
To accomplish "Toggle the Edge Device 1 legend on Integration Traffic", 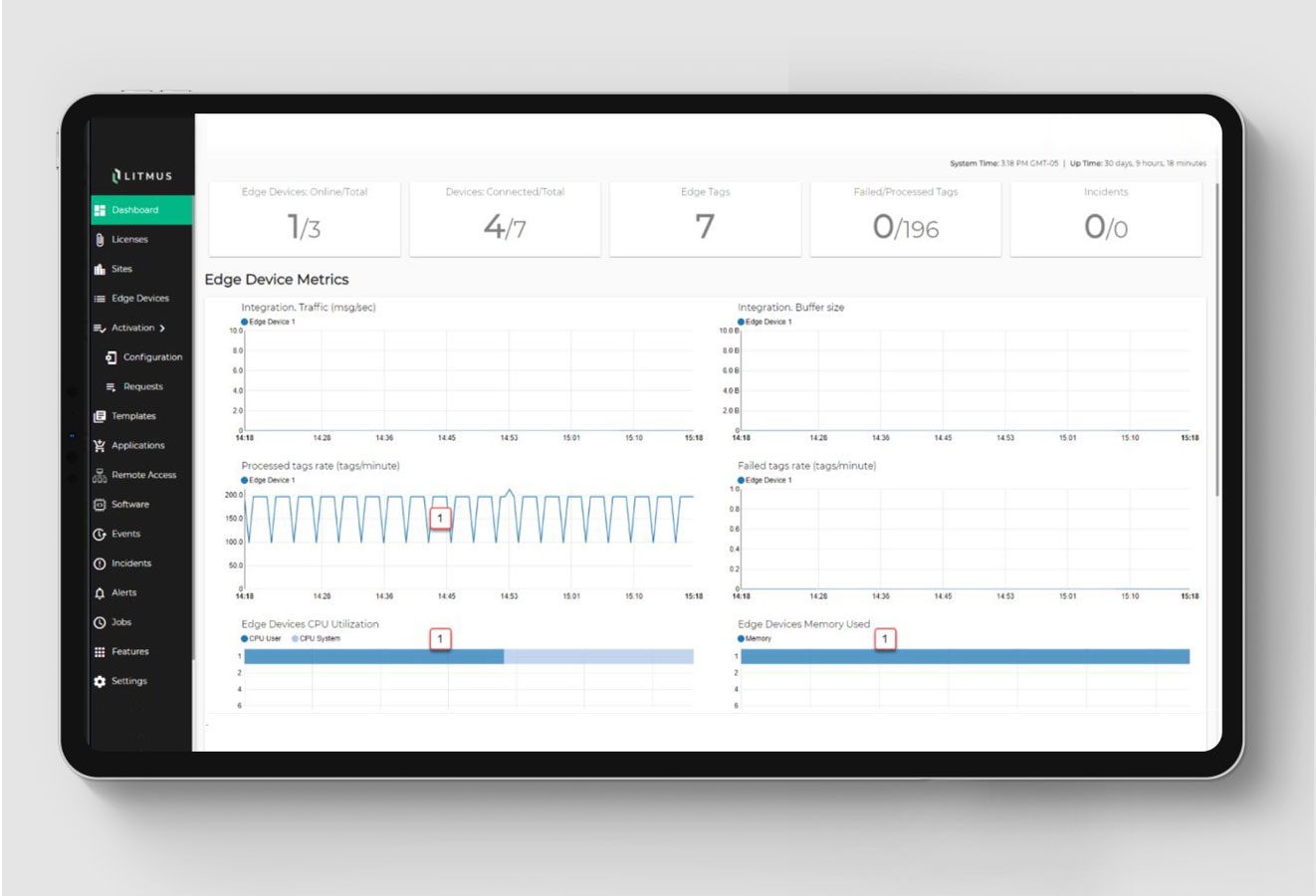I will [x=264, y=319].
